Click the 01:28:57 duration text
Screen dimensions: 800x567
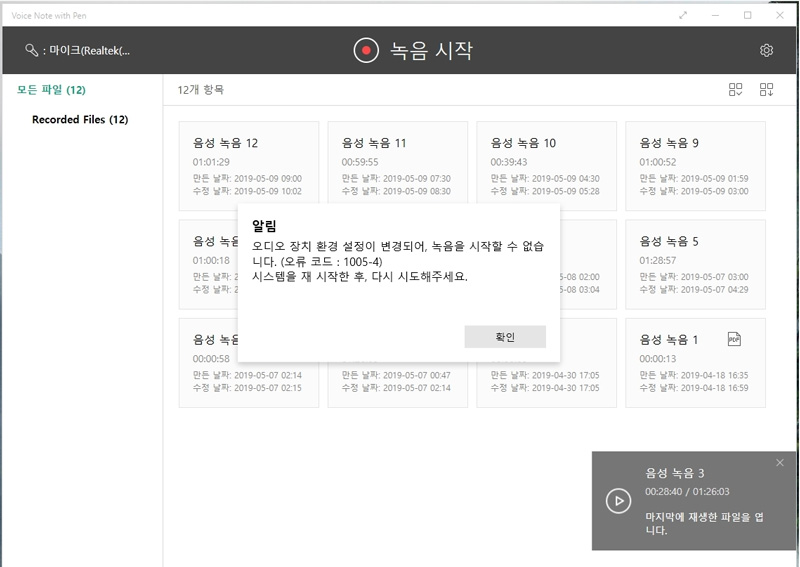pyautogui.click(x=658, y=260)
